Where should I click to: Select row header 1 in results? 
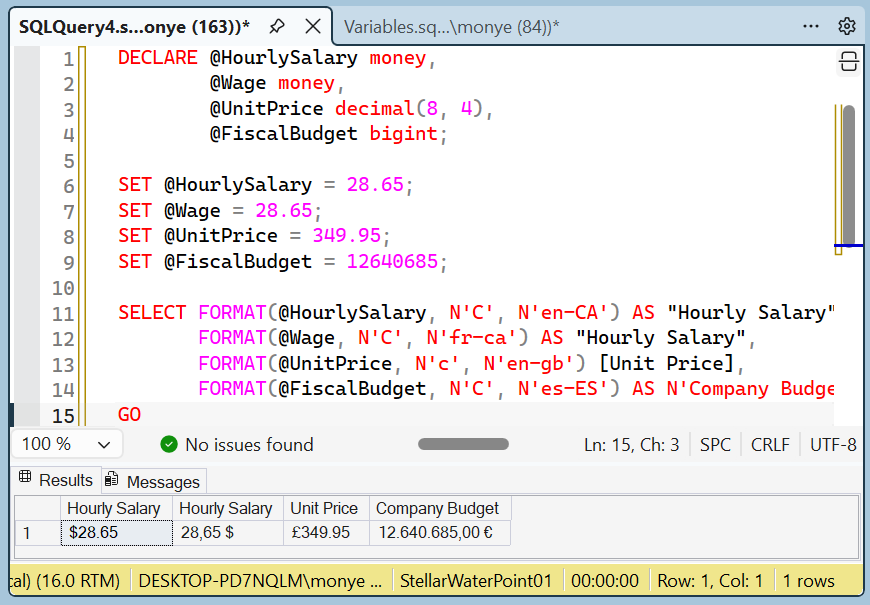click(x=37, y=533)
